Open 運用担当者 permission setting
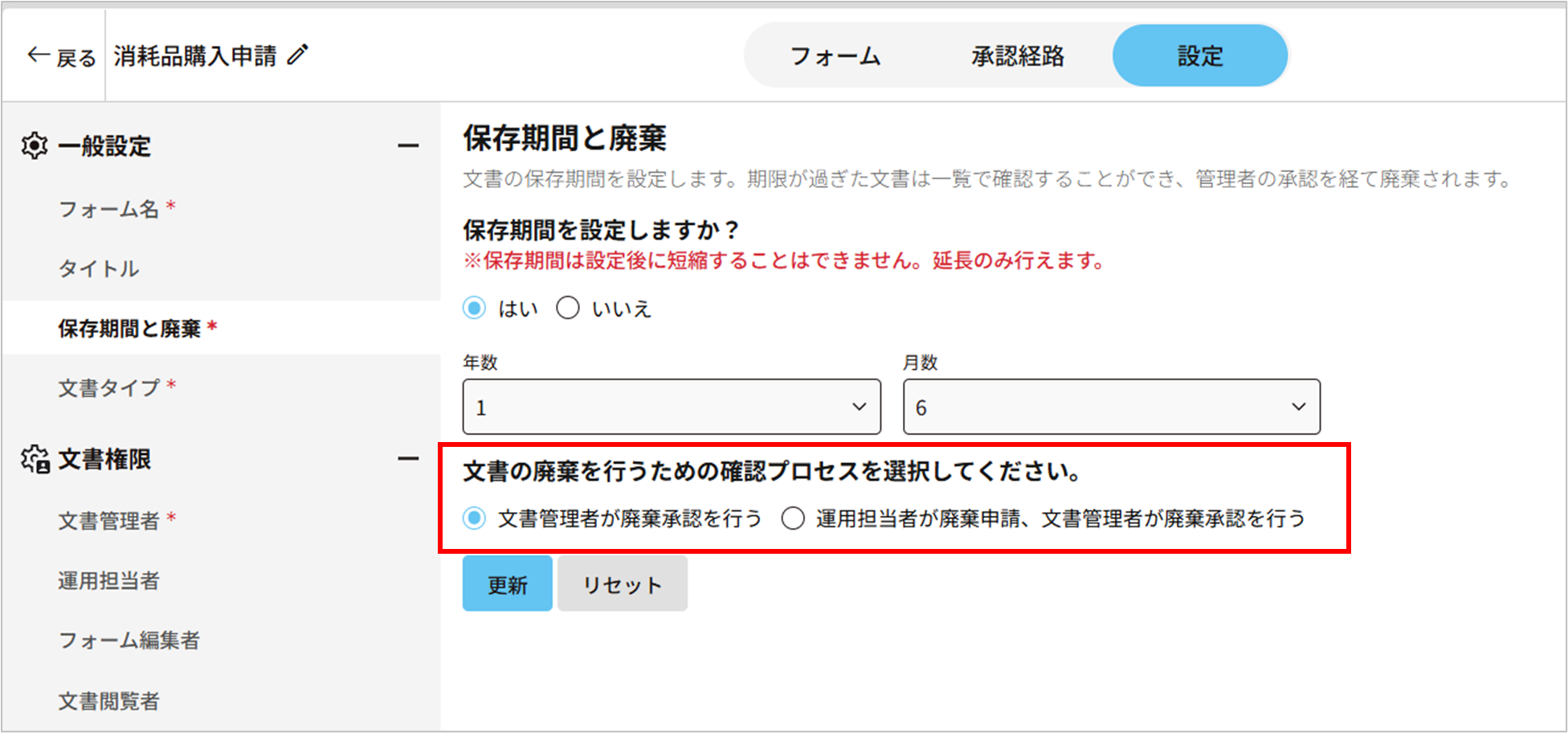1568x733 pixels. [x=108, y=580]
